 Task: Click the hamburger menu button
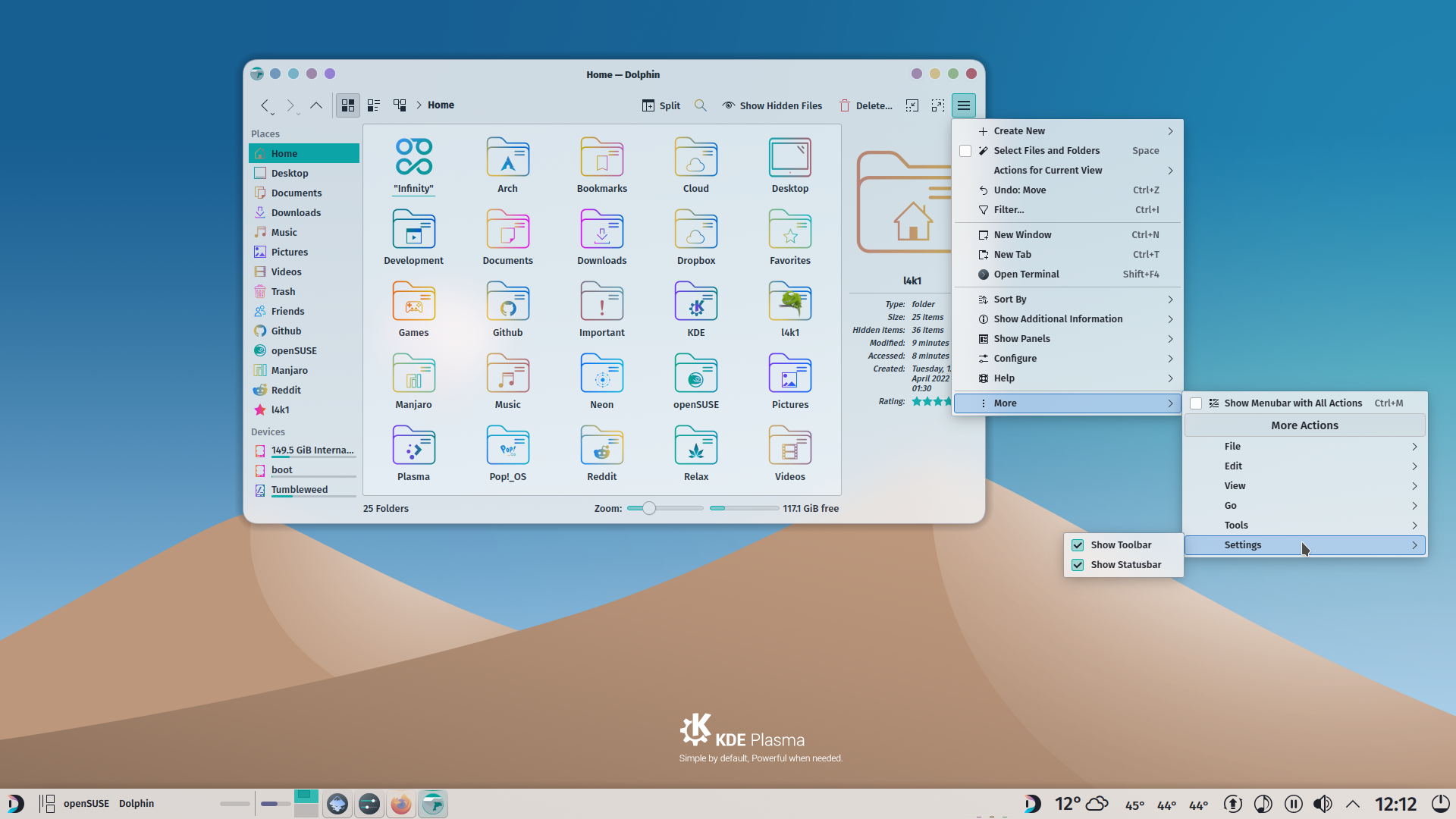pos(964,105)
